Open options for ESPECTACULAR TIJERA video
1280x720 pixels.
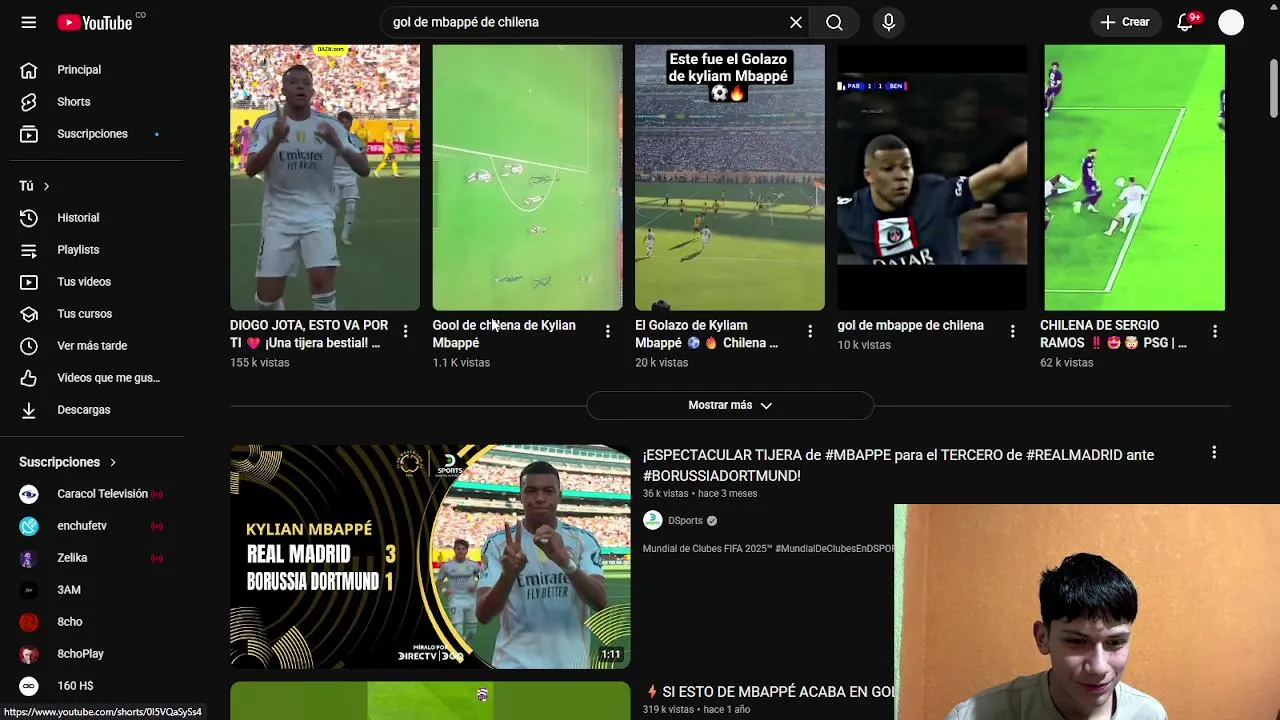pyautogui.click(x=1214, y=453)
